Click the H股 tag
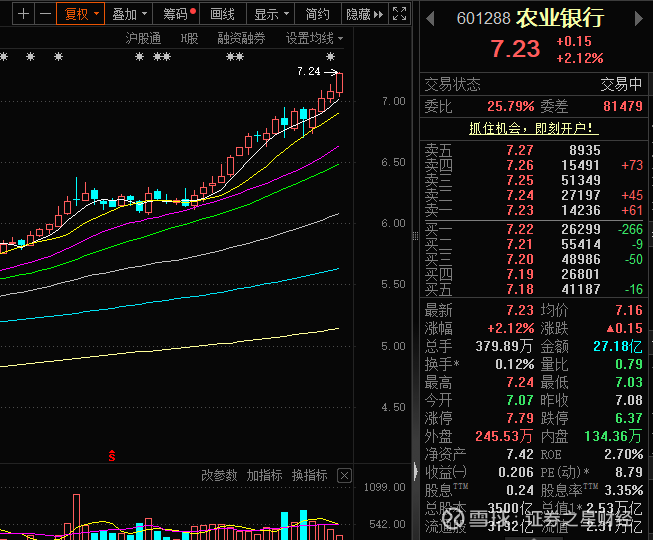The image size is (653, 540). click(189, 38)
